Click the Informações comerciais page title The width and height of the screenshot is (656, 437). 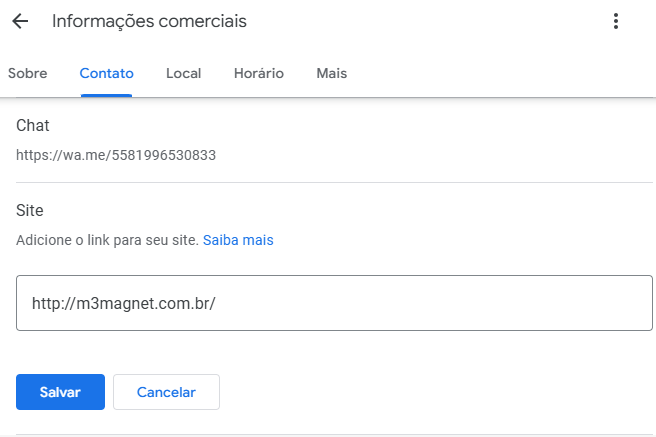coord(149,21)
